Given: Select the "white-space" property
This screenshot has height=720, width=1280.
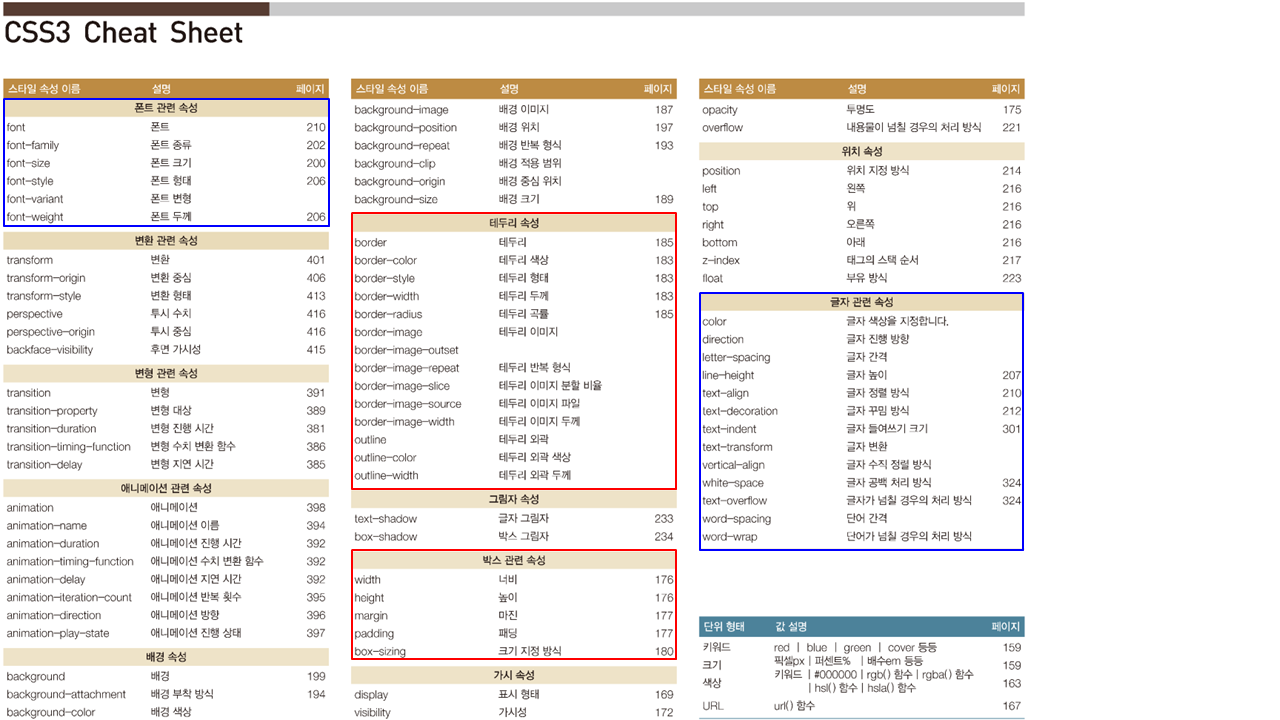Looking at the screenshot, I should [732, 483].
